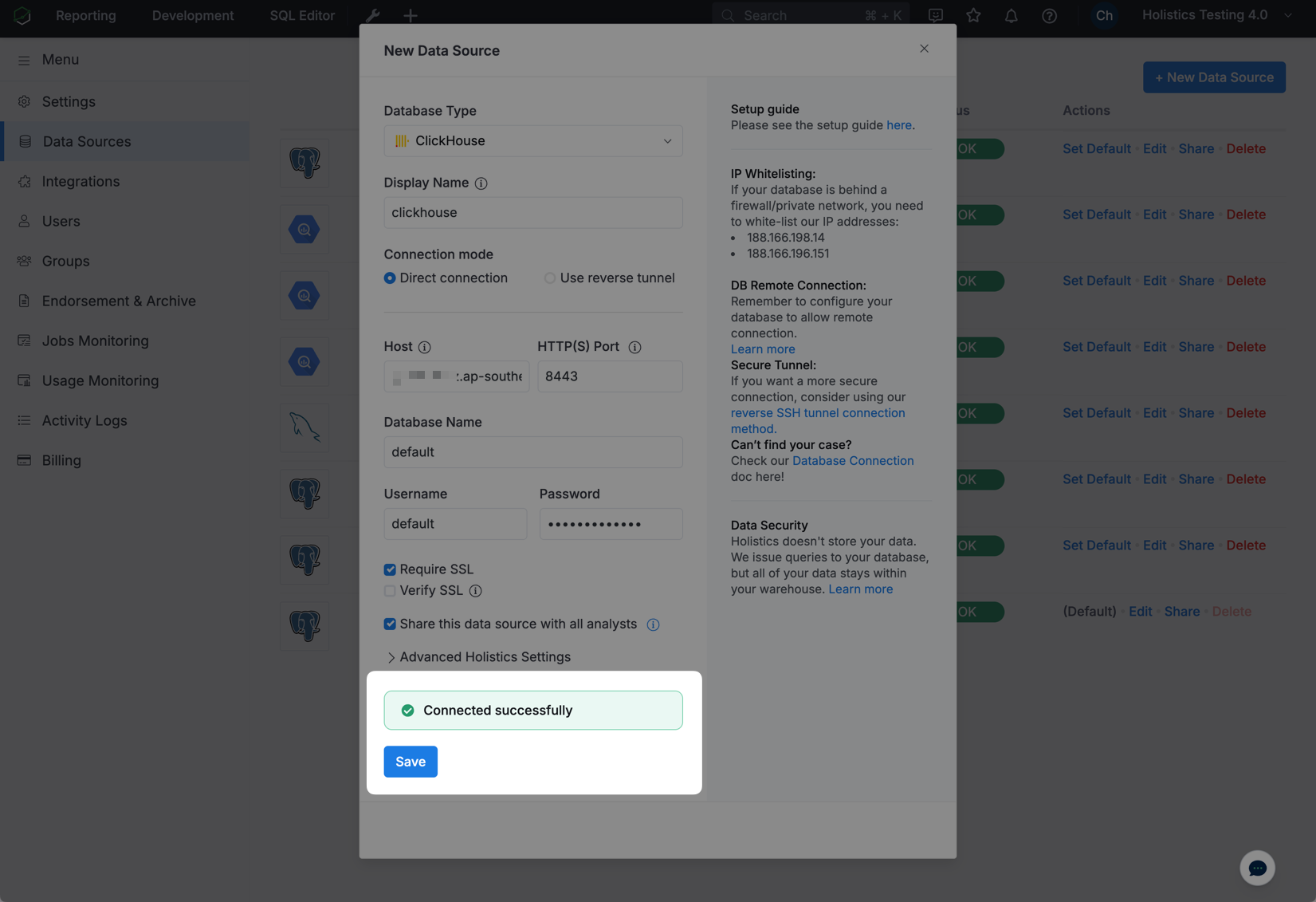Enable the Verify SSL checkbox
Image resolution: width=1316 pixels, height=902 pixels.
pos(389,590)
